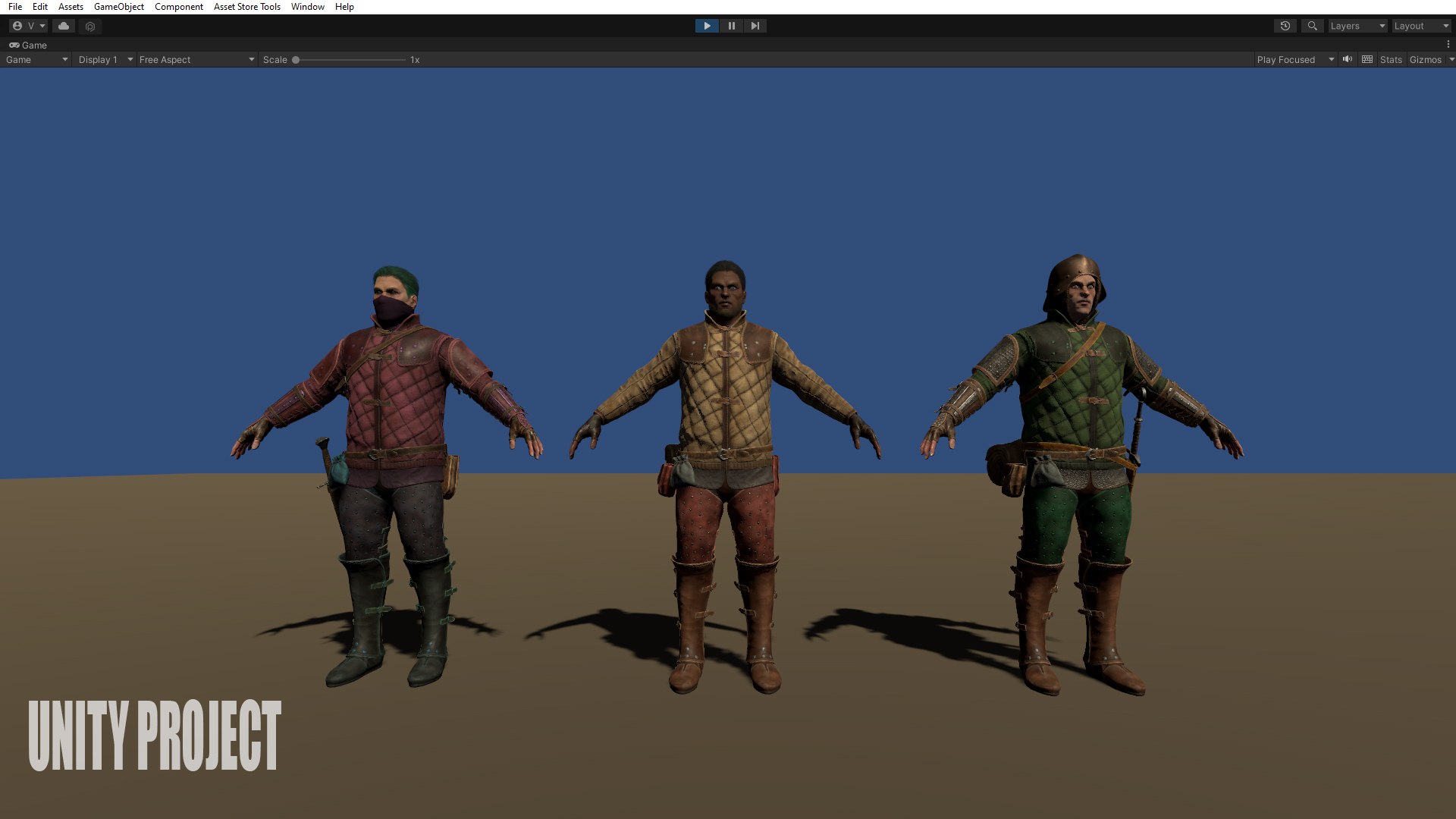The width and height of the screenshot is (1456, 819).
Task: Toggle the Stats overlay
Action: [1391, 59]
